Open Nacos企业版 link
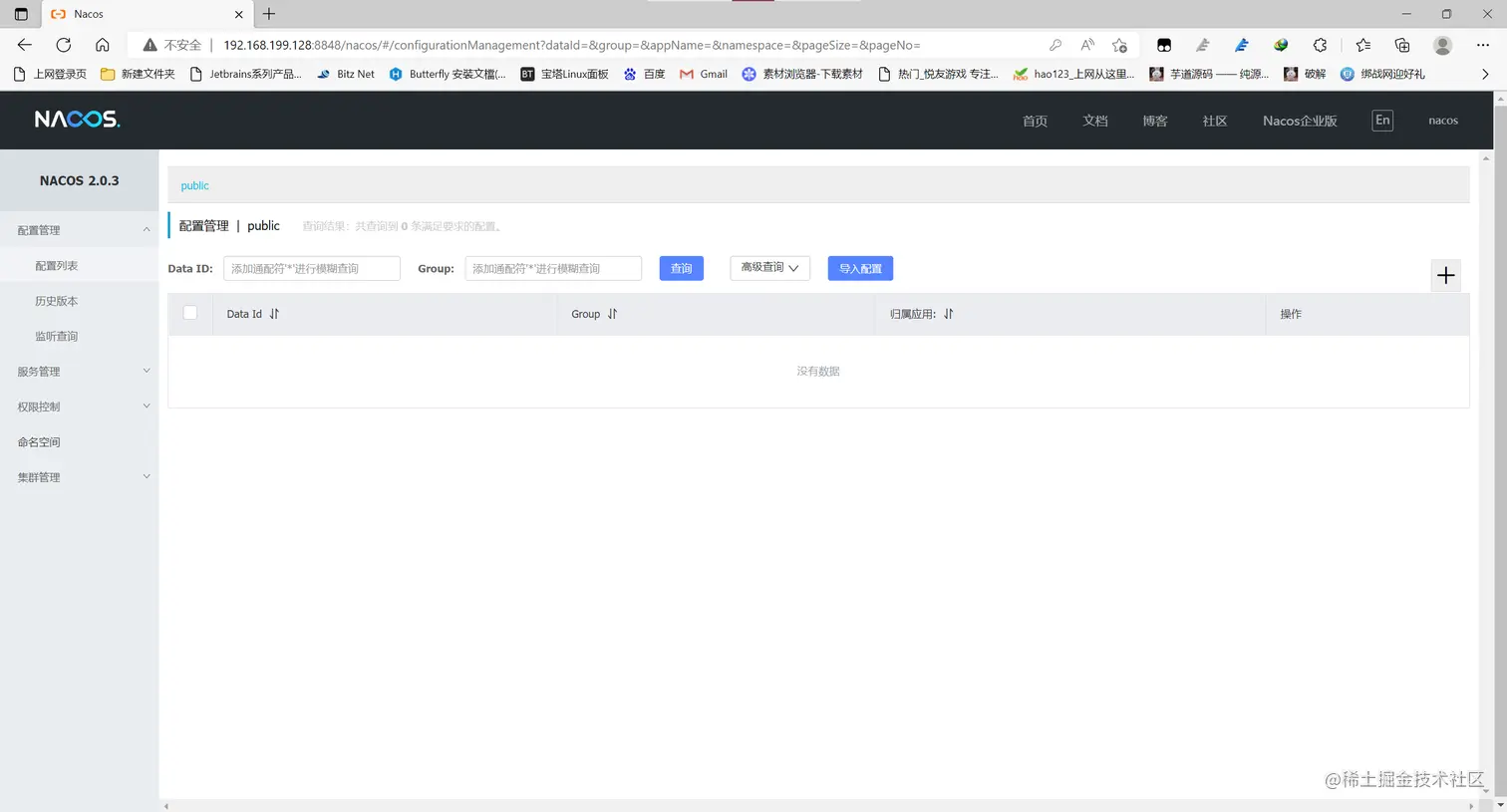 [x=1300, y=121]
